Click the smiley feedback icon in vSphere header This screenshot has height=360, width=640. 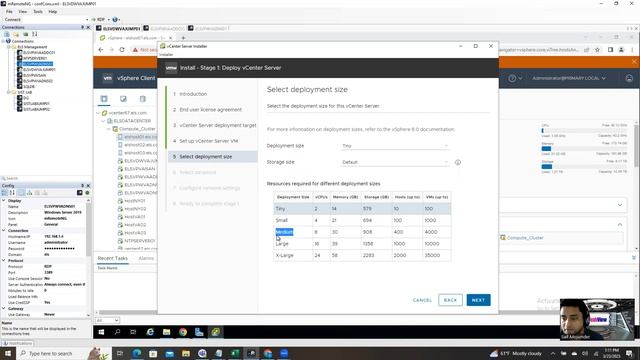click(629, 78)
